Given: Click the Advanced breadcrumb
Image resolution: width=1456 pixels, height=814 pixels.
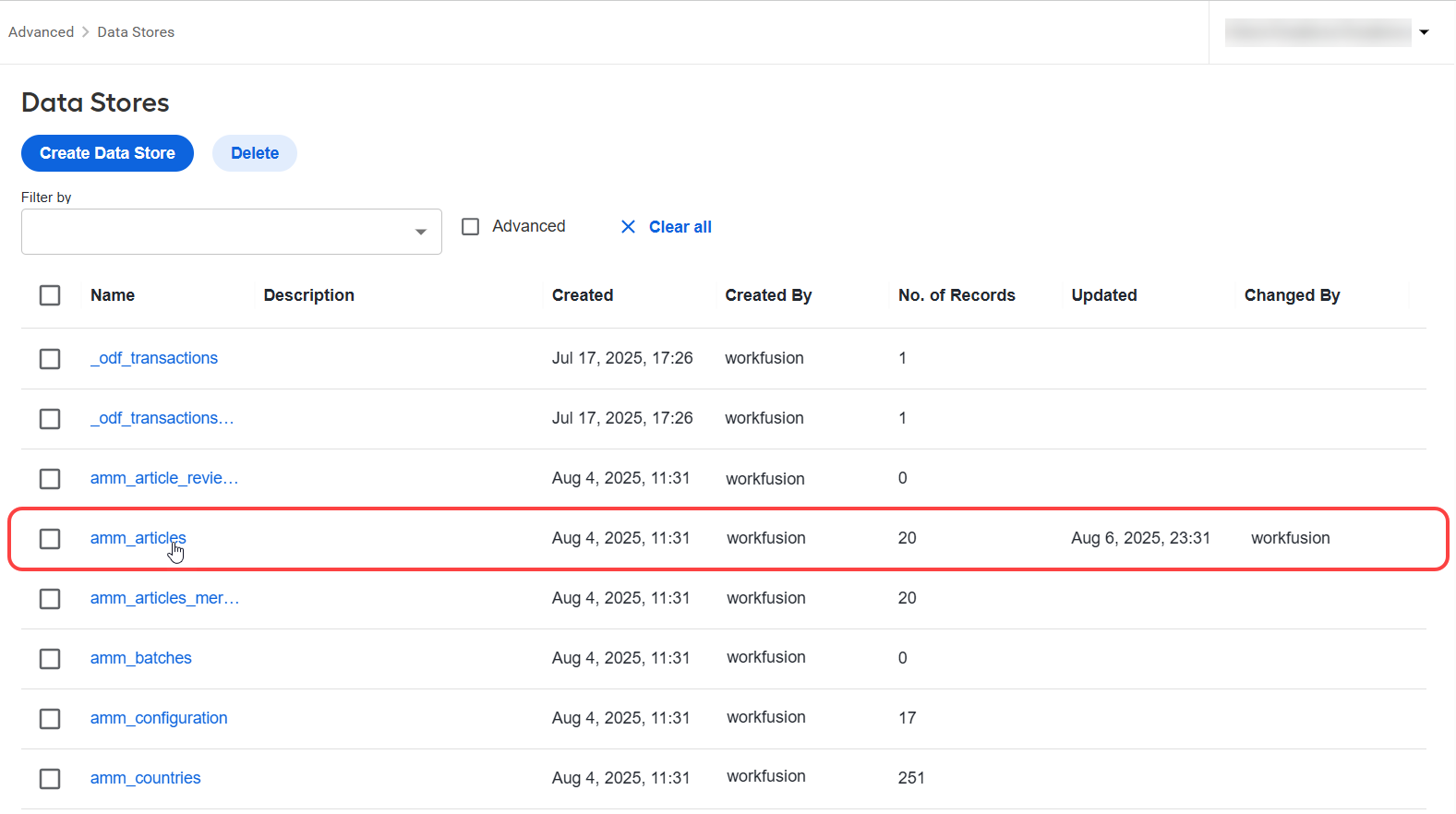Looking at the screenshot, I should (x=42, y=32).
